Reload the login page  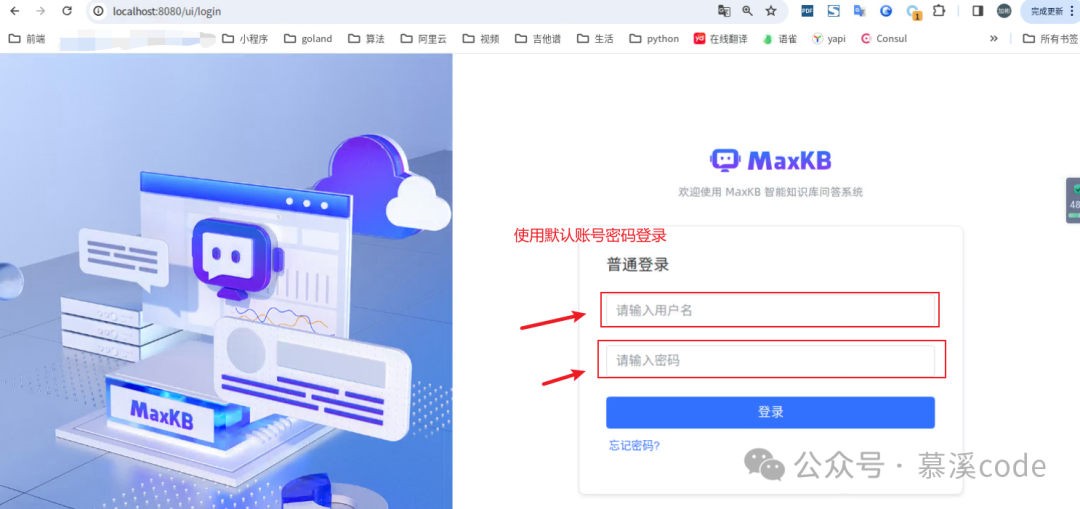67,11
